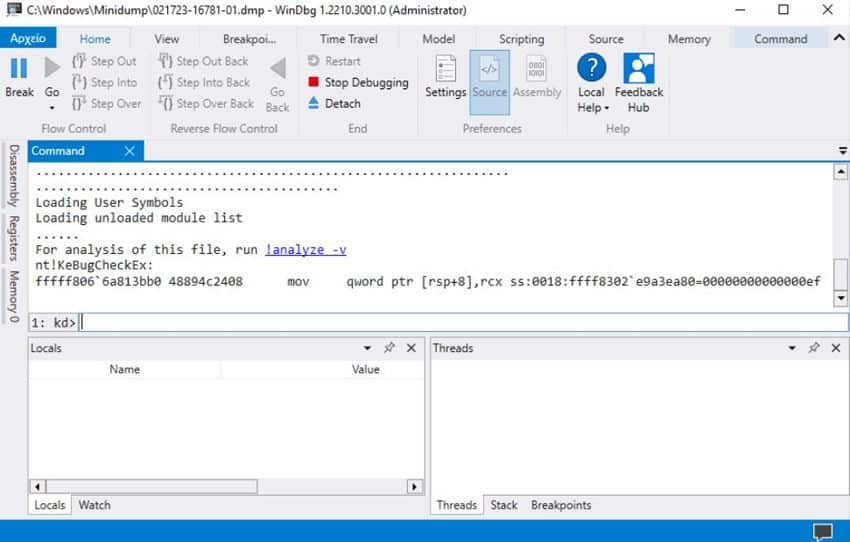Viewport: 850px width, 542px height.
Task: Close the Command window tab
Action: [x=129, y=151]
